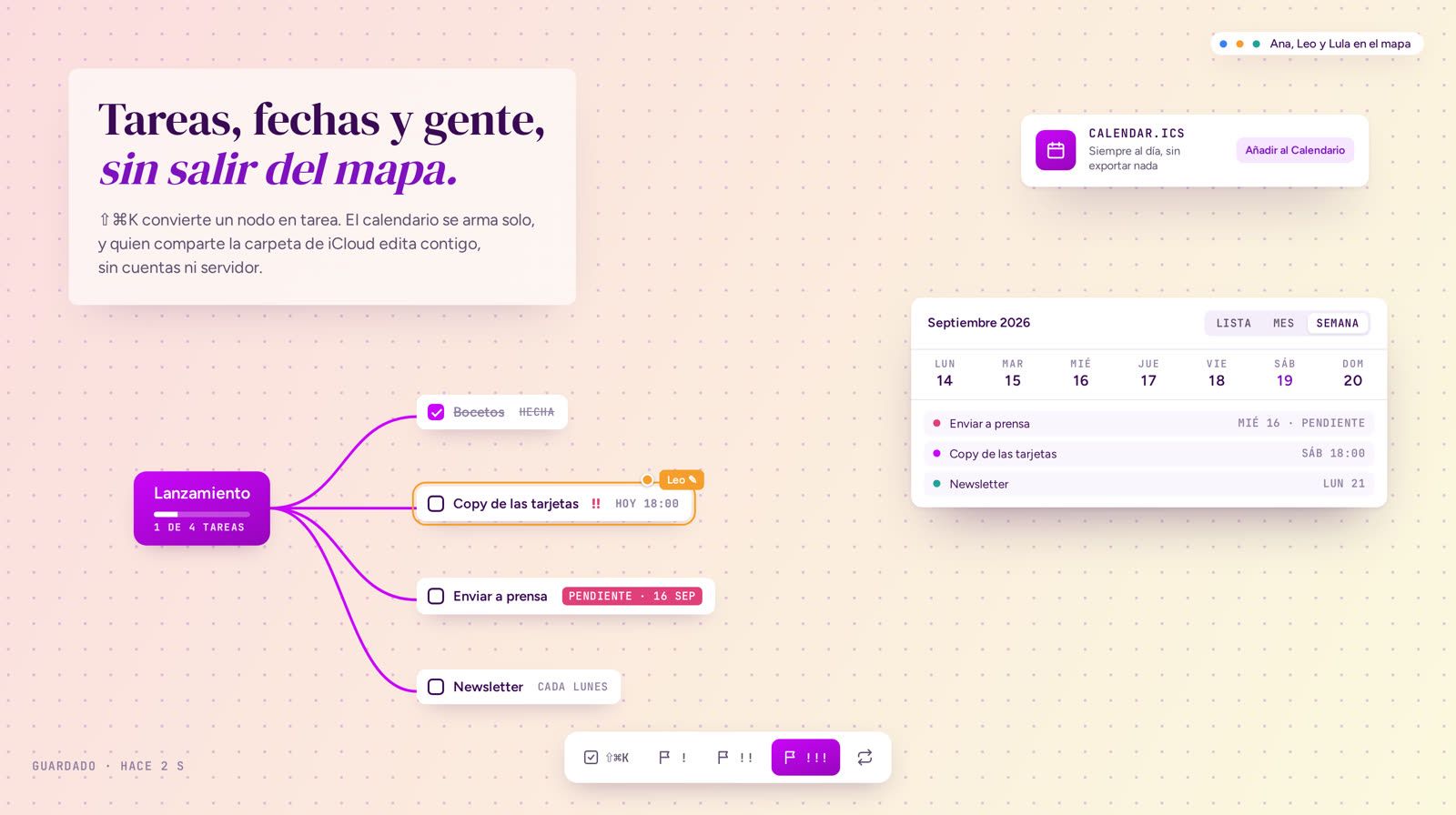Click the CALENDAR.ICS title text
Image resolution: width=1456 pixels, height=815 pixels.
click(x=1137, y=134)
